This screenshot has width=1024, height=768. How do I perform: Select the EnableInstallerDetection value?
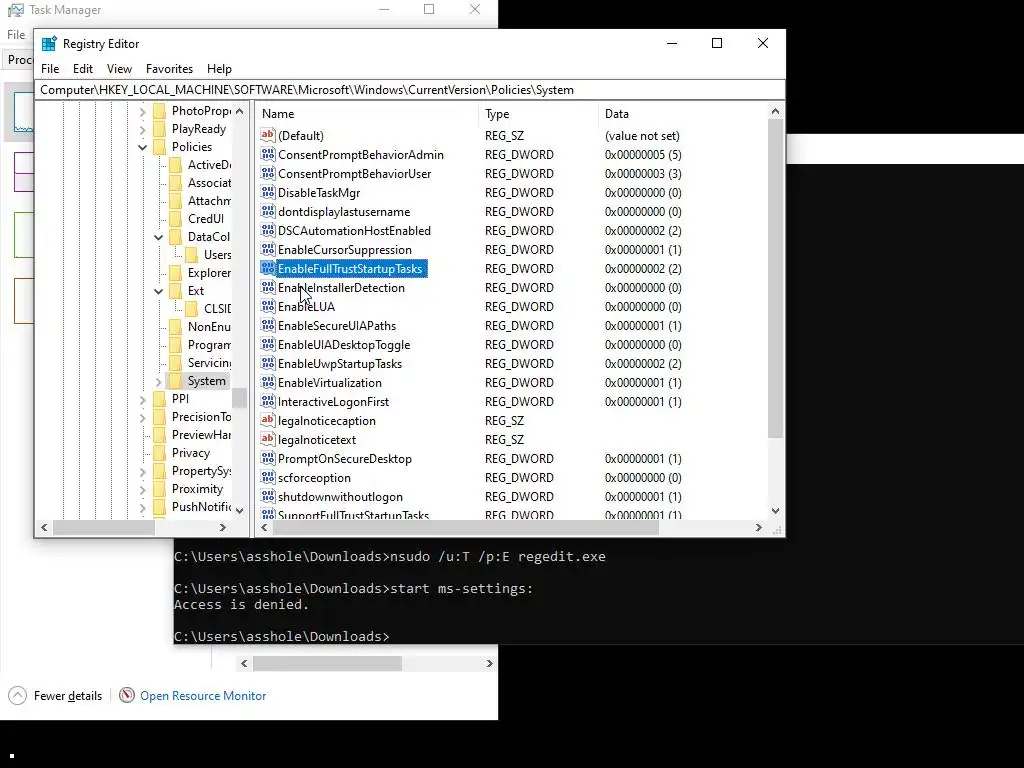(x=341, y=288)
